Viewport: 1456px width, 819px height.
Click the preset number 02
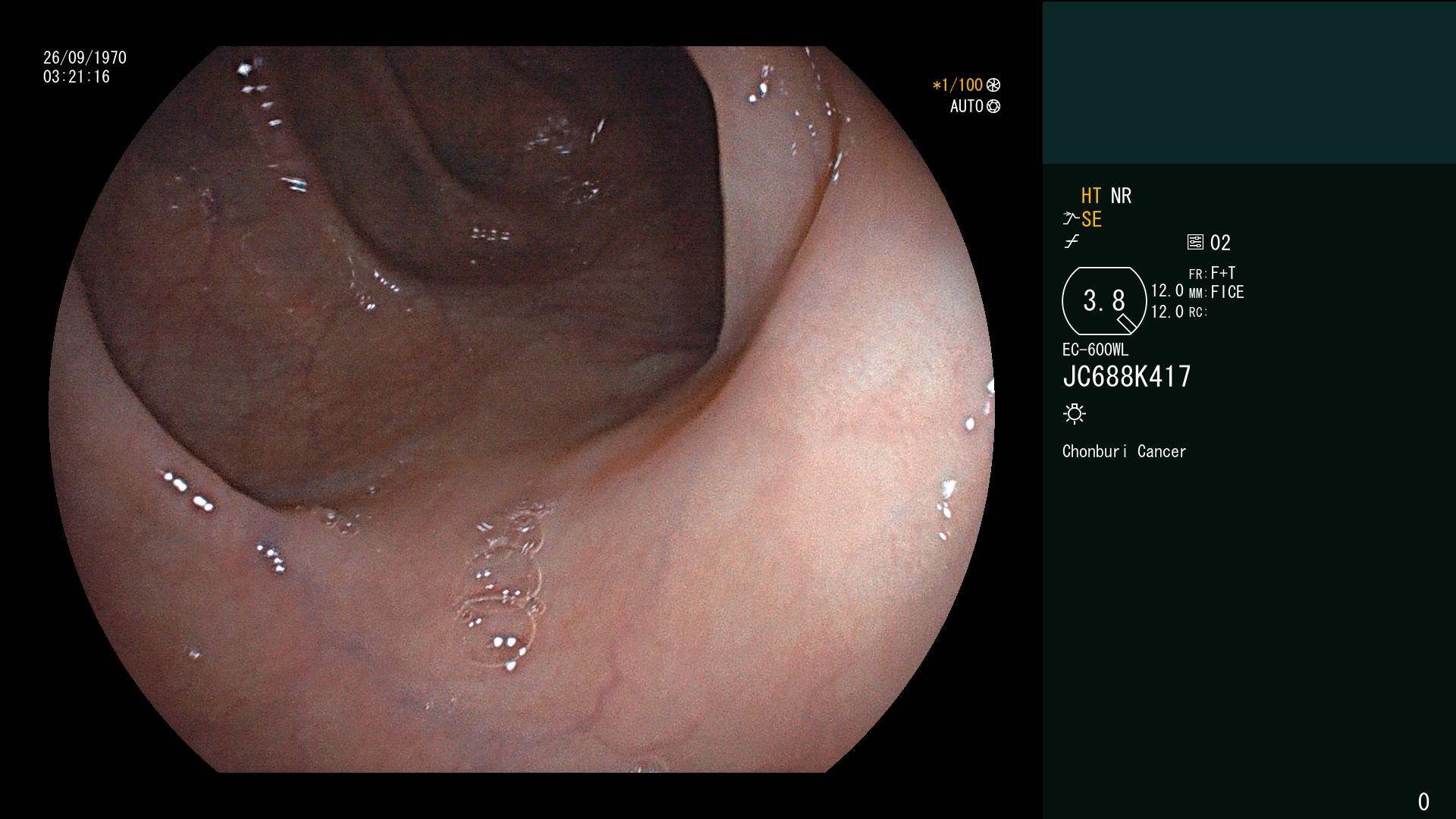[x=1220, y=243]
